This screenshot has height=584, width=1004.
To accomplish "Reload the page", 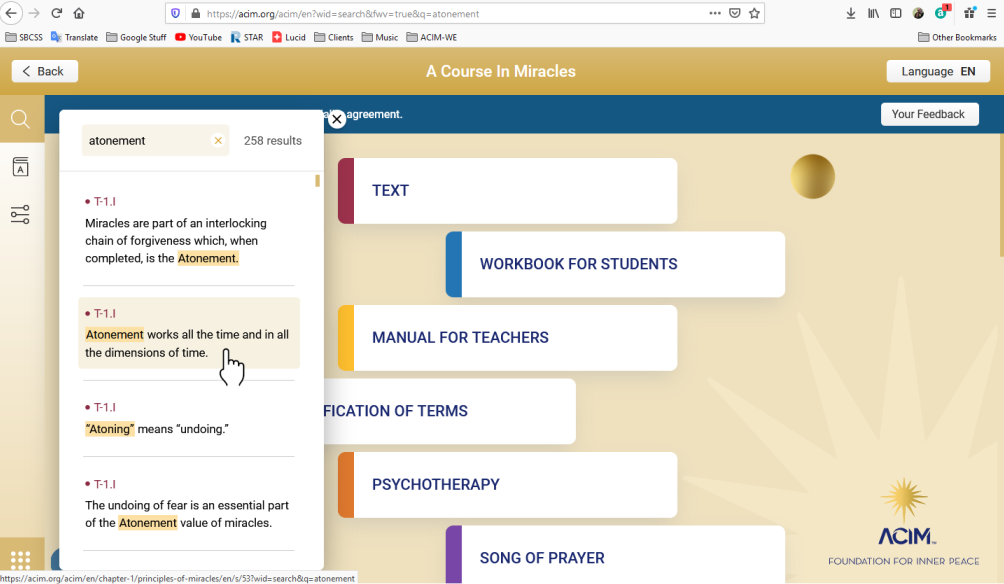I will (56, 13).
